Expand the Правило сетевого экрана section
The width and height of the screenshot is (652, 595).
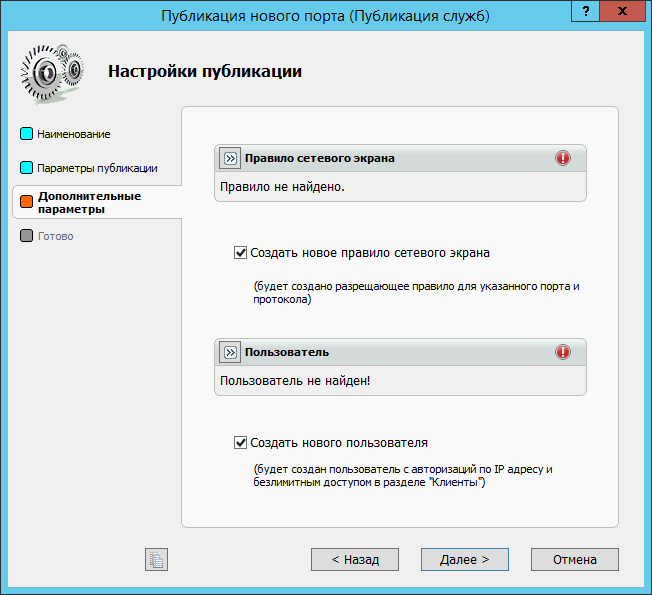pyautogui.click(x=230, y=158)
